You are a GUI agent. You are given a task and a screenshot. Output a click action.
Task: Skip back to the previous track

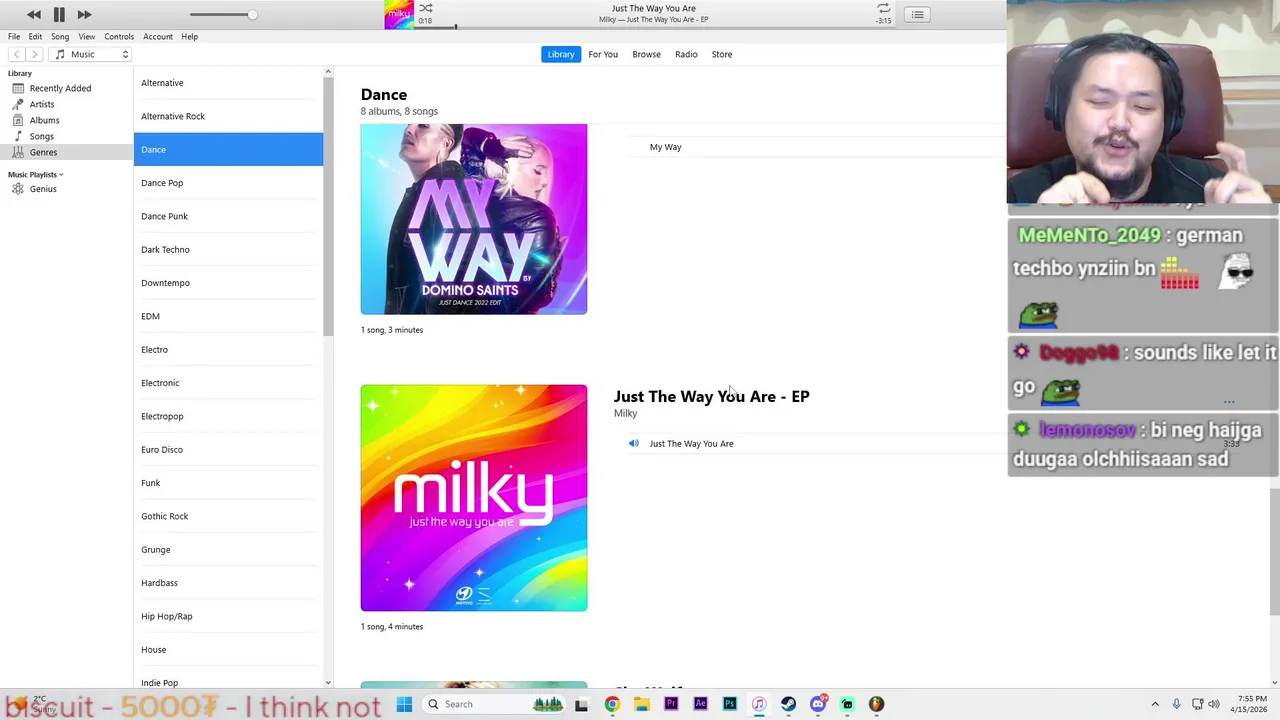(x=34, y=14)
